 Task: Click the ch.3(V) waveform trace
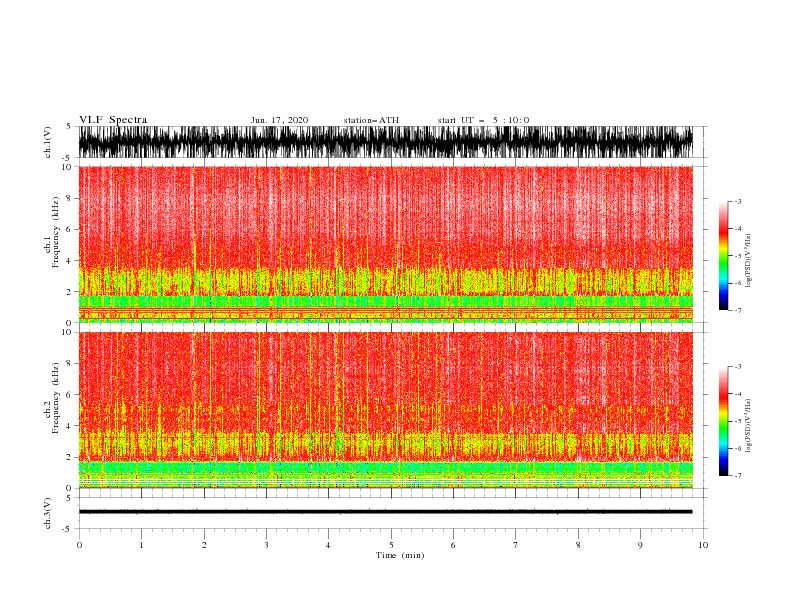385,512
